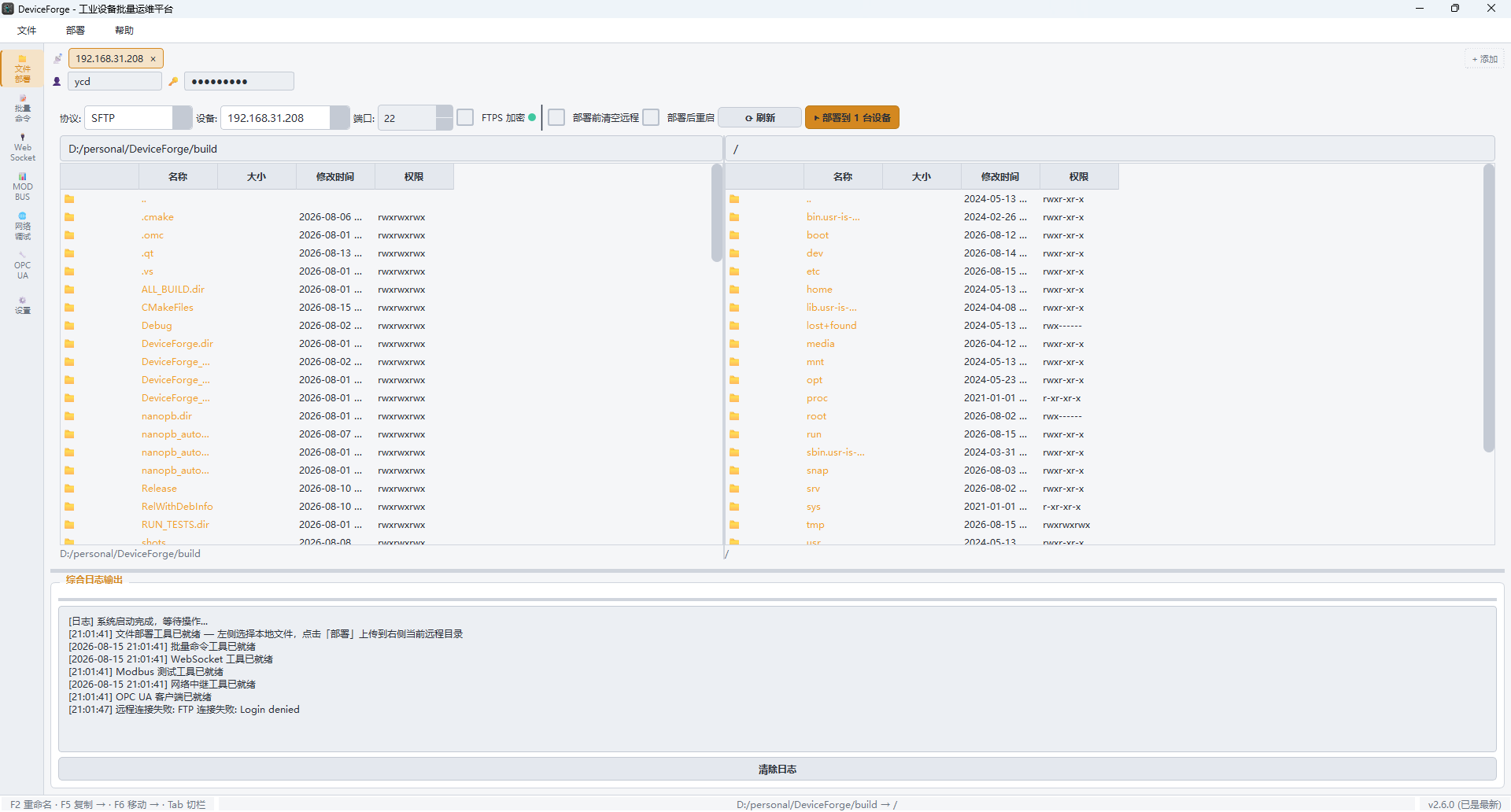Click the folder icon of remote home row
This screenshot has height=812, width=1511.
pos(734,290)
